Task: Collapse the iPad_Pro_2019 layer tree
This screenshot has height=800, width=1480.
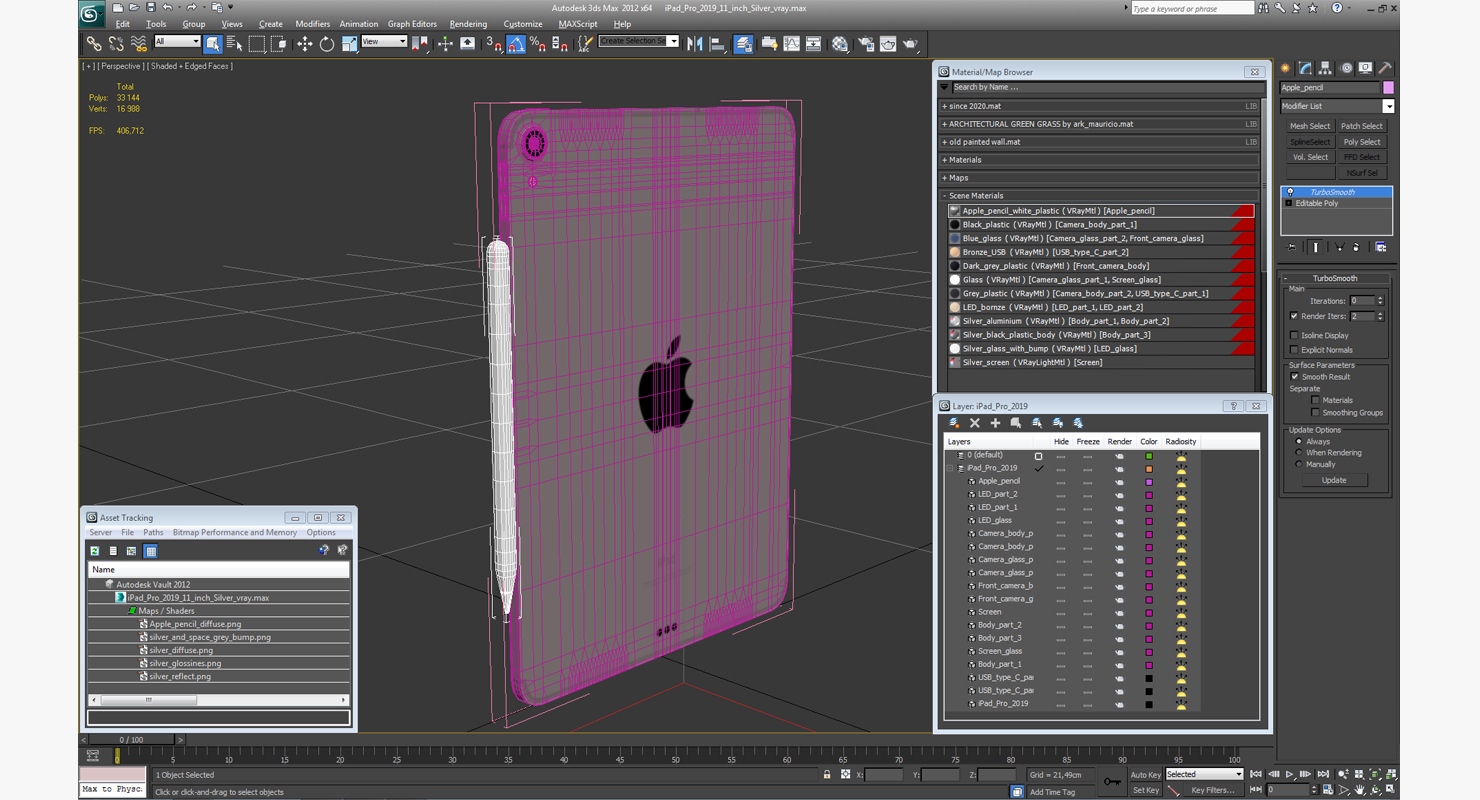Action: tap(951, 468)
